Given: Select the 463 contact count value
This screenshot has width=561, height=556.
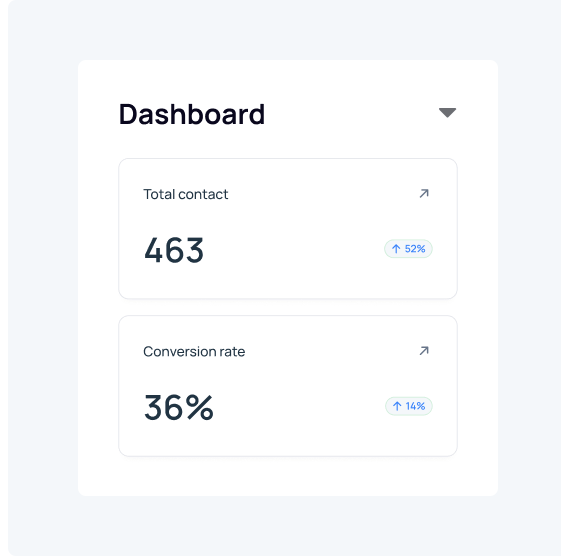Looking at the screenshot, I should pyautogui.click(x=174, y=250).
